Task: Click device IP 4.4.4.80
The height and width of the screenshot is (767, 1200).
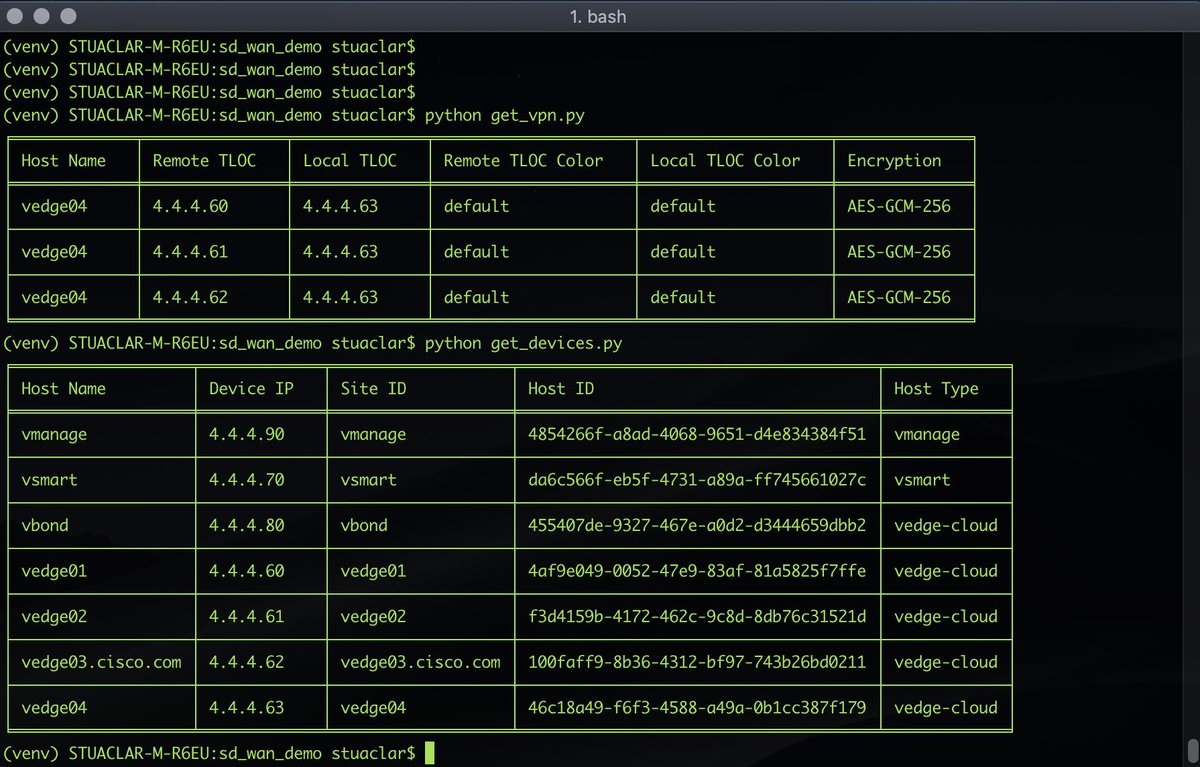Action: [x=246, y=525]
